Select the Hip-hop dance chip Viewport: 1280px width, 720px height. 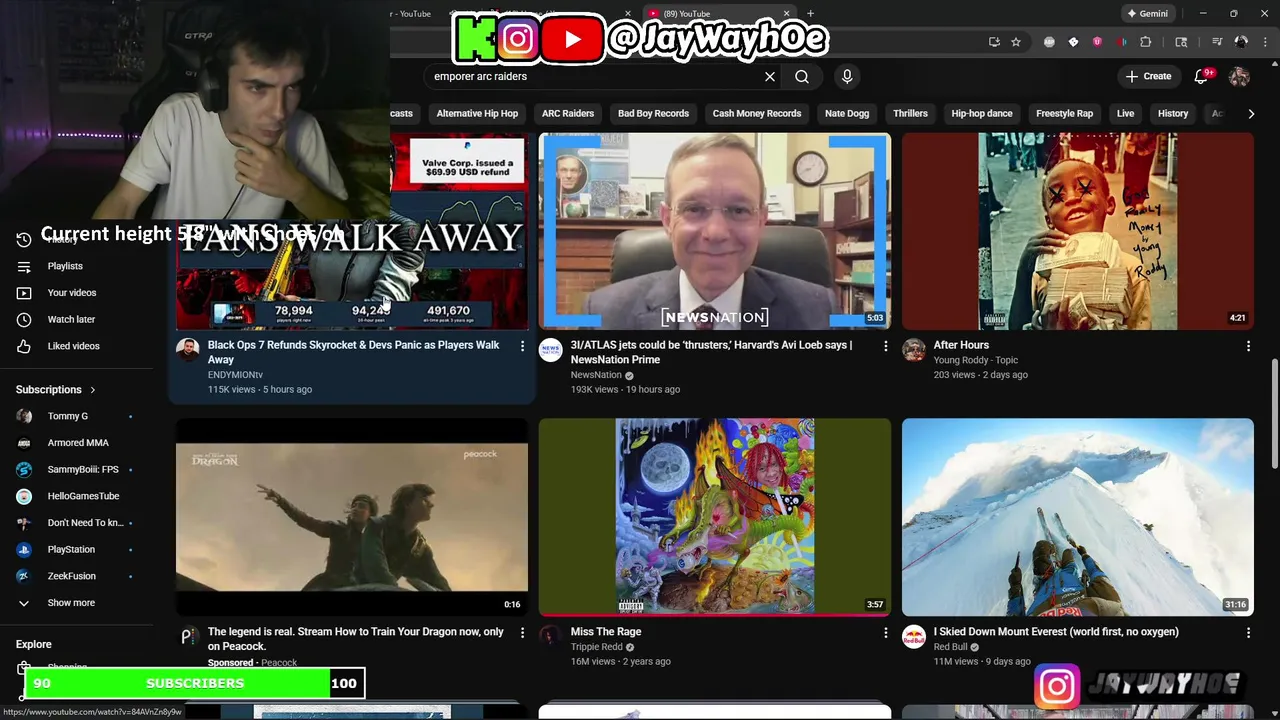point(982,114)
